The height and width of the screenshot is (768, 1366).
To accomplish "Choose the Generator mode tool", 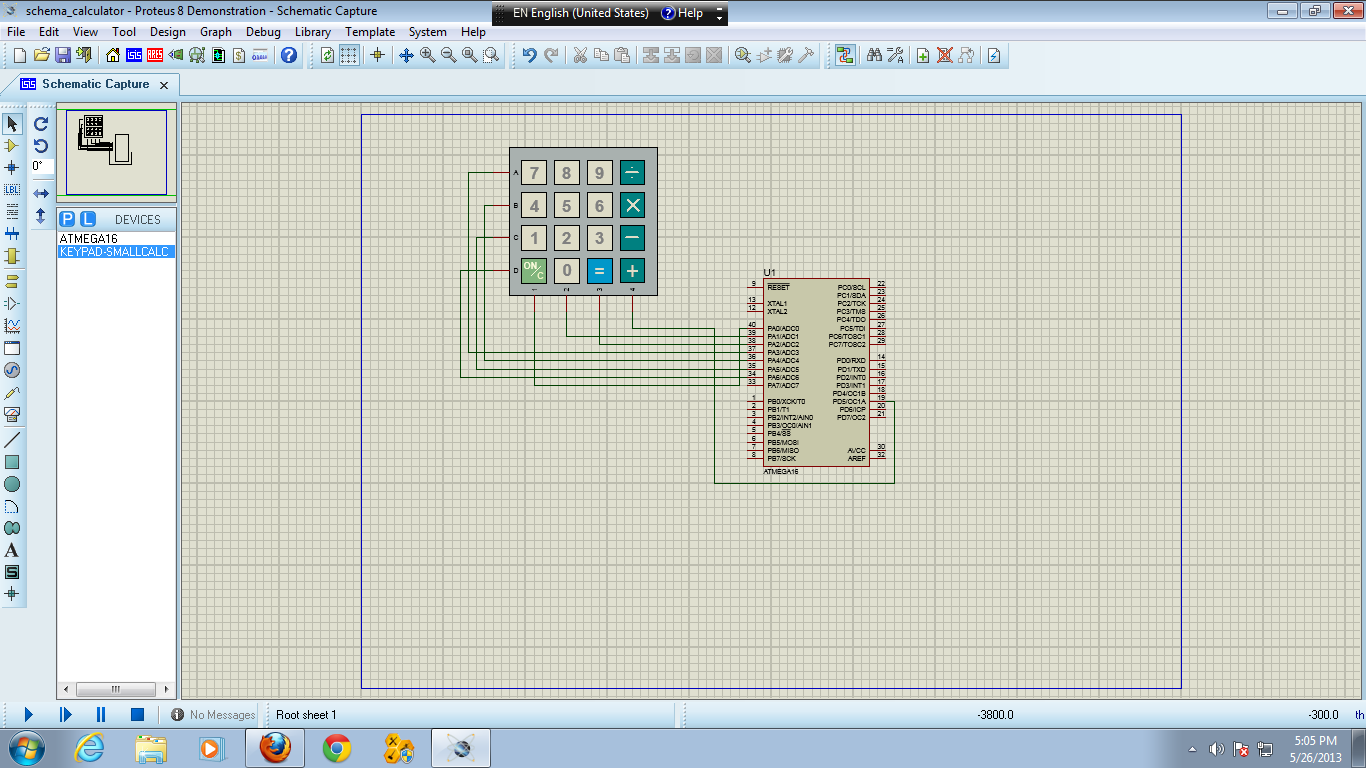I will [12, 370].
